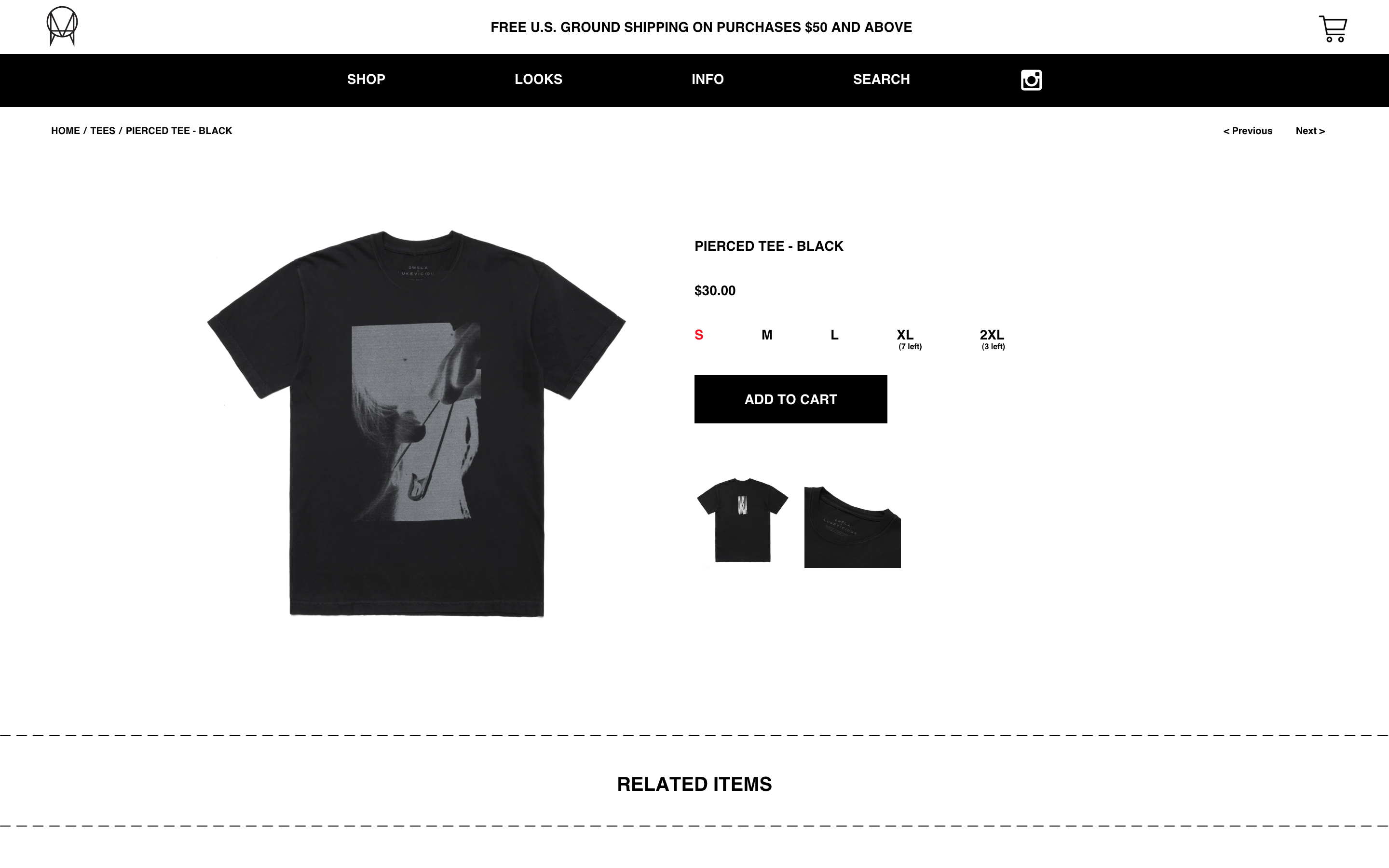Screen dimensions: 1389x868
Task: Go to TEES breadcrumb link
Action: pyautogui.click(x=103, y=131)
